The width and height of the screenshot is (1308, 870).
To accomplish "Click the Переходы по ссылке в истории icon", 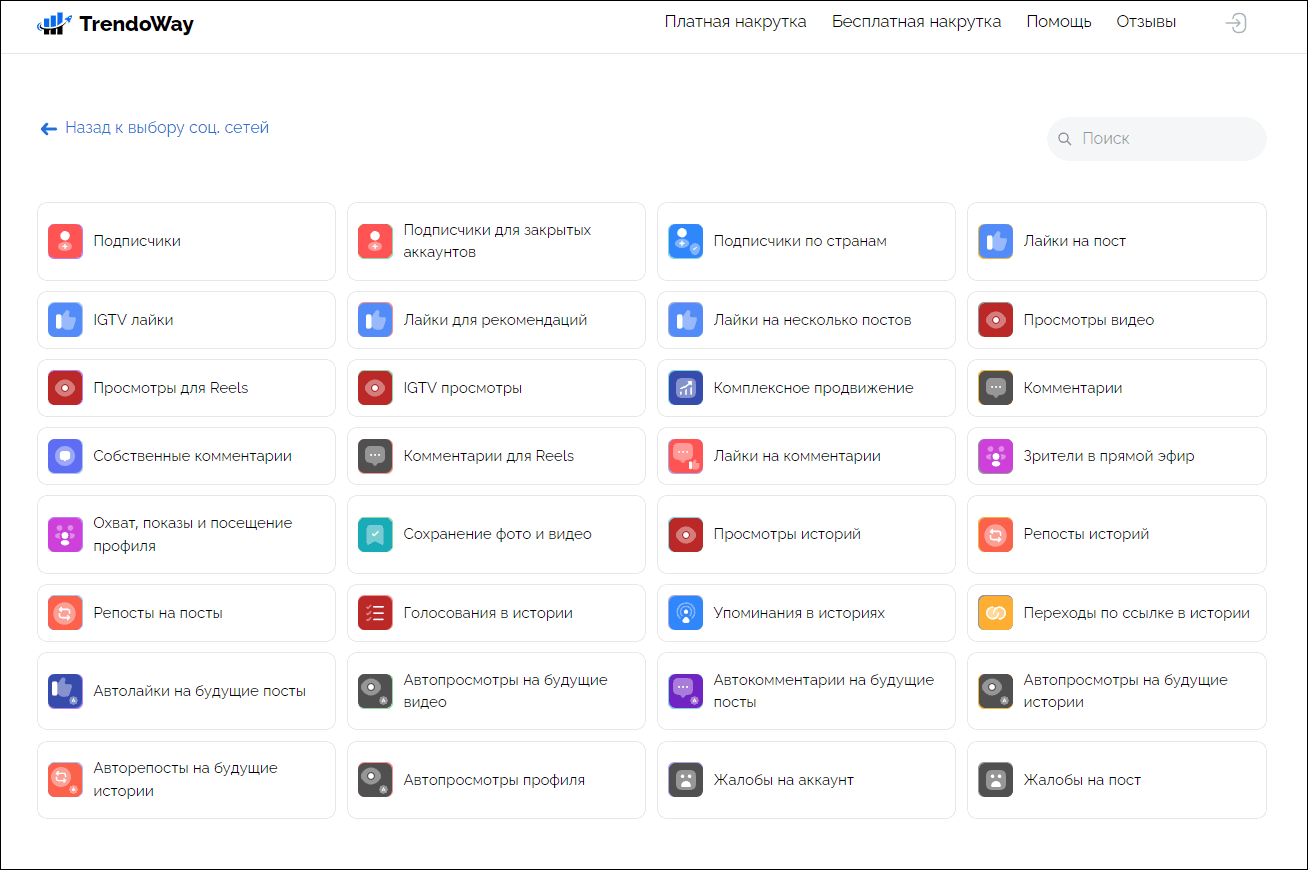I will 995,613.
